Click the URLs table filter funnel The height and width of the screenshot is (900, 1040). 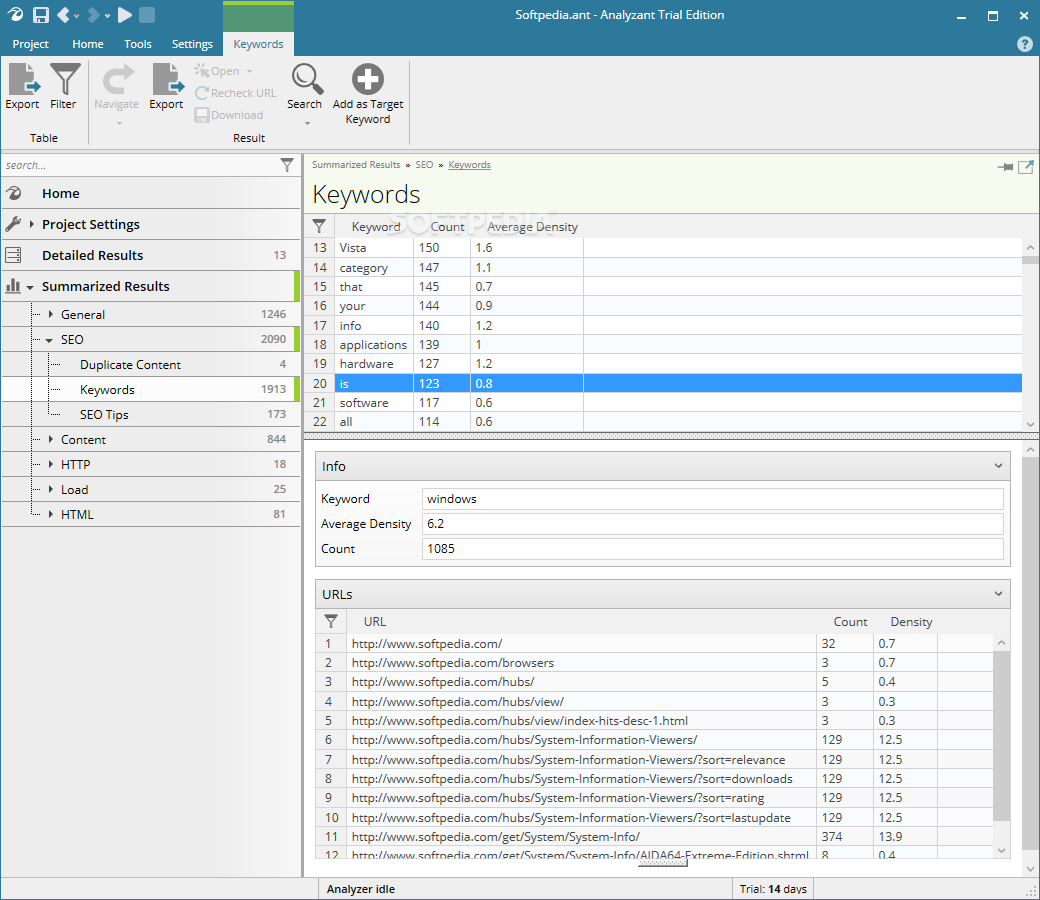pos(331,621)
